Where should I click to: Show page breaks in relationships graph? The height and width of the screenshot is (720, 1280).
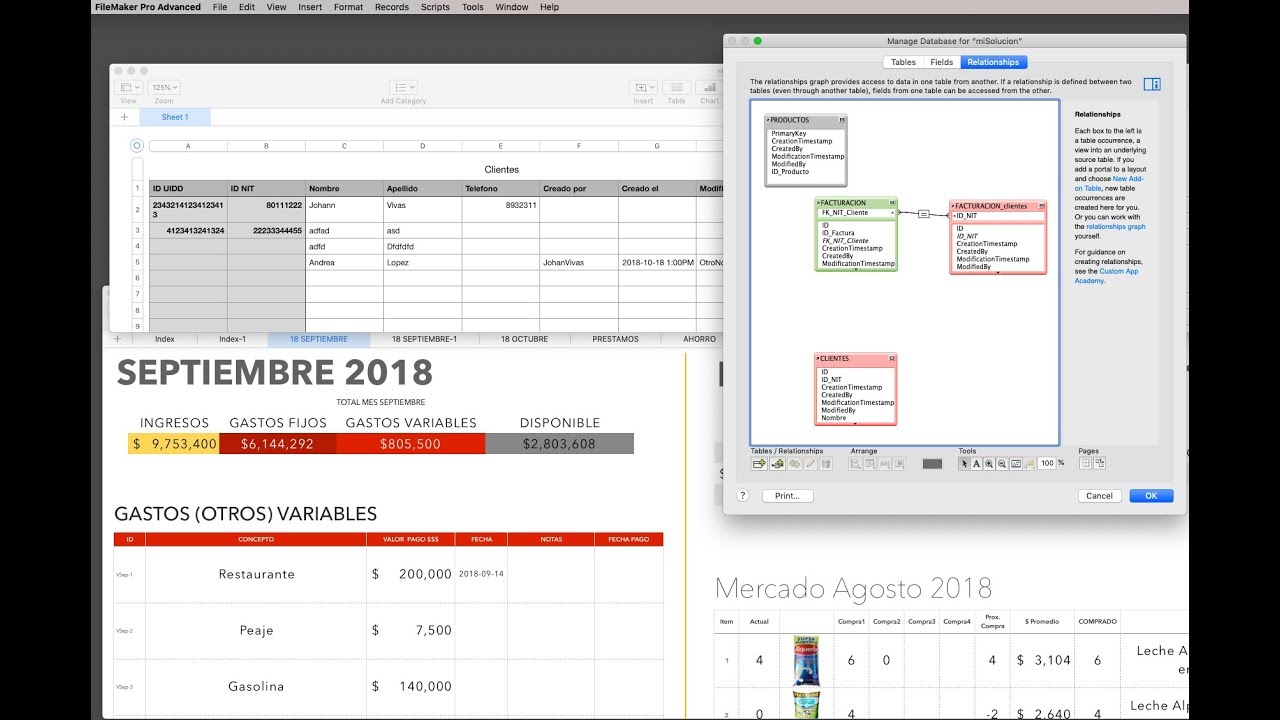click(1085, 464)
